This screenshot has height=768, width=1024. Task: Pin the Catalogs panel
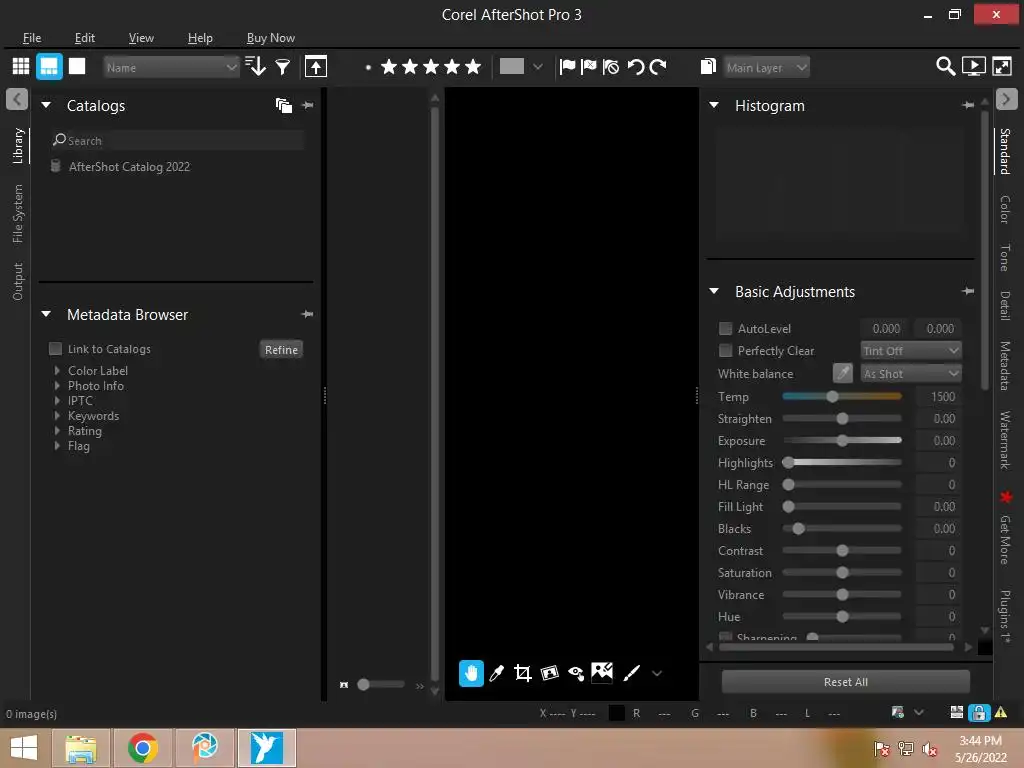pyautogui.click(x=308, y=106)
